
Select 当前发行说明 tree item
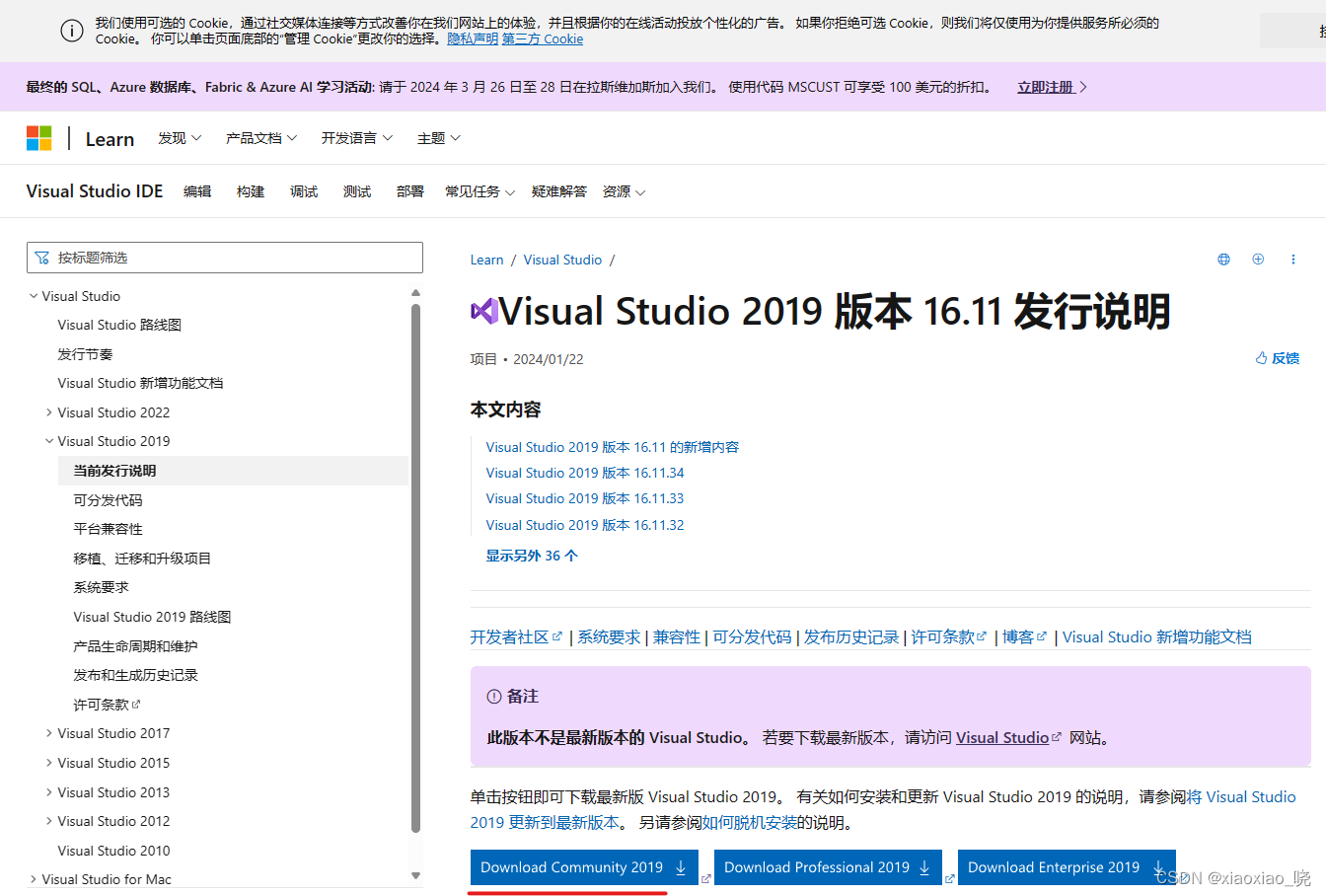[233, 471]
